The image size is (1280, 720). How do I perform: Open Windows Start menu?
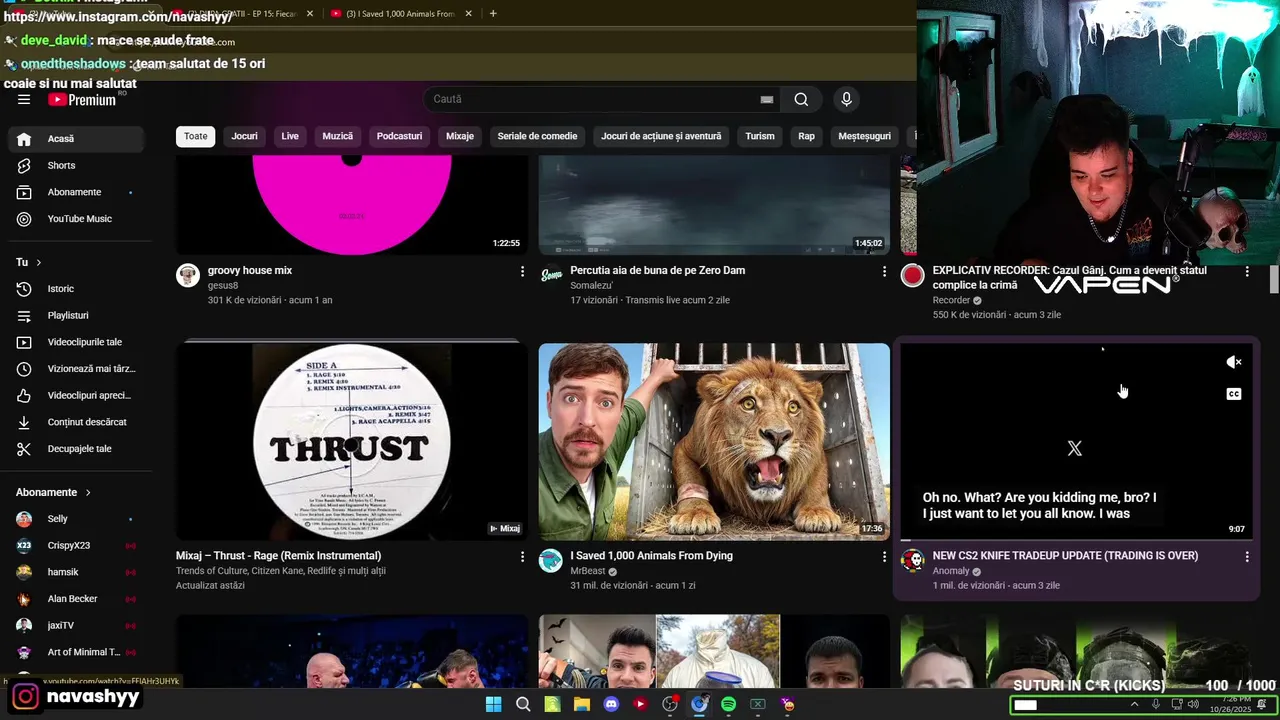493,704
